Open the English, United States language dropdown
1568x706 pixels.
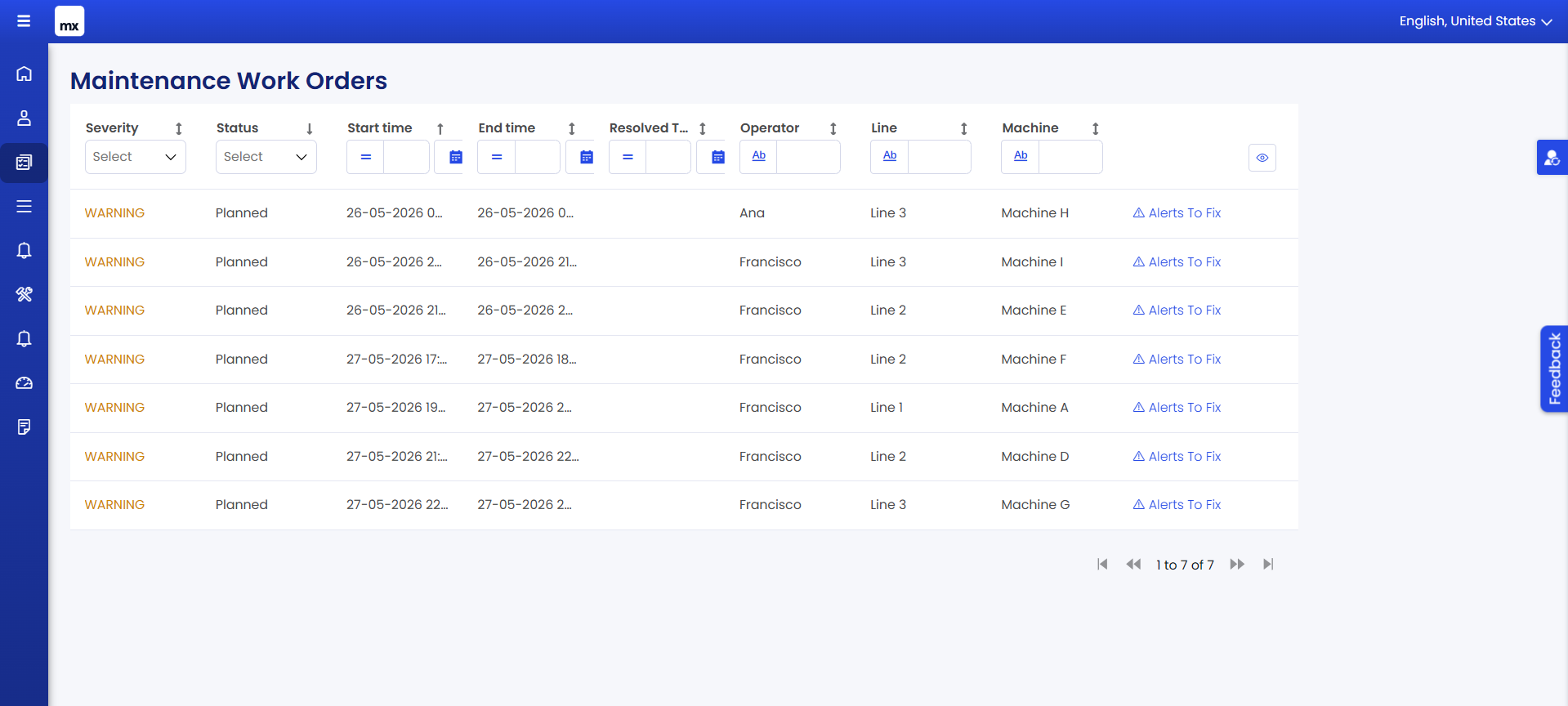(x=1476, y=21)
